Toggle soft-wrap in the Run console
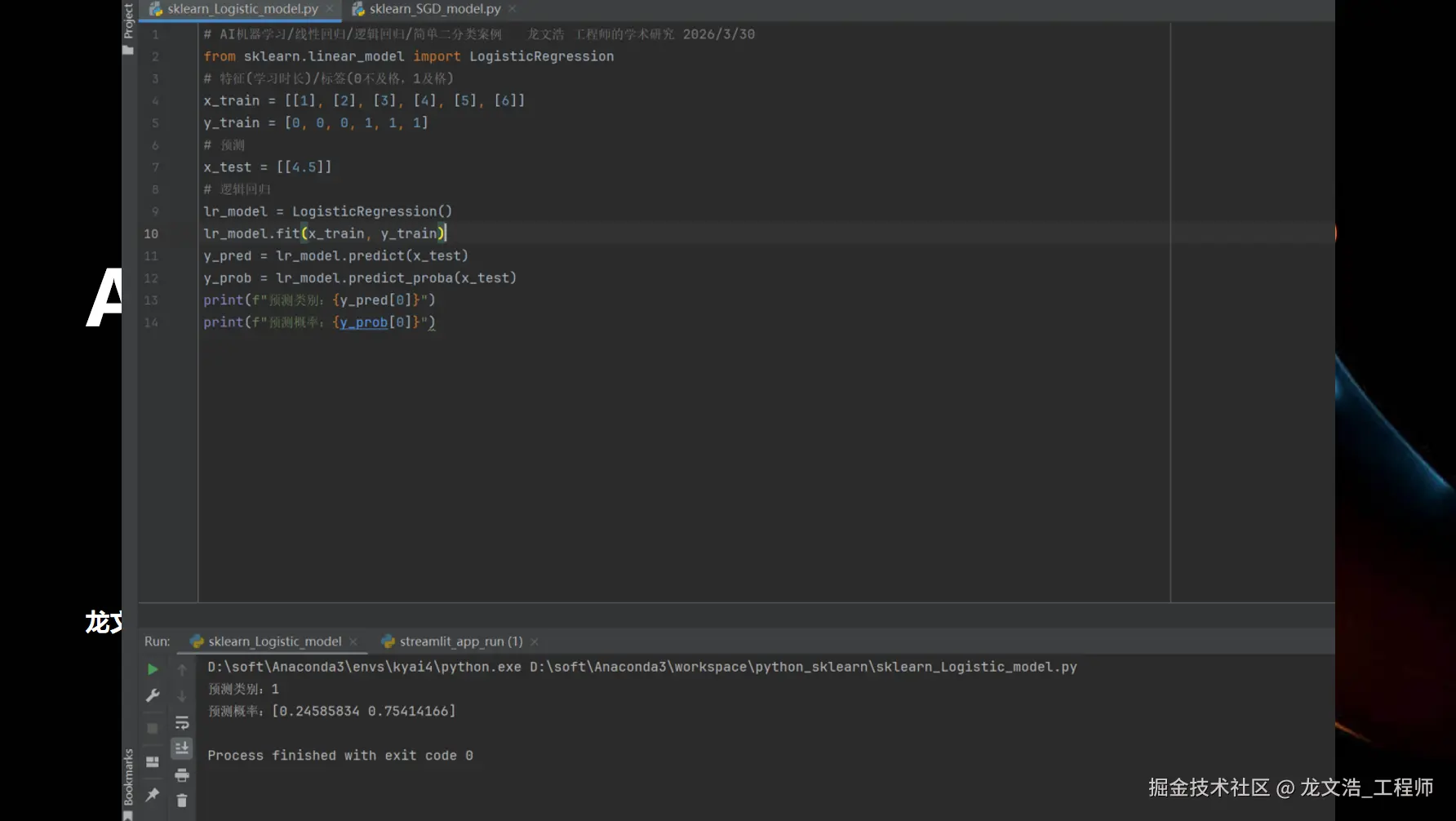This screenshot has width=1456, height=821. point(182,723)
